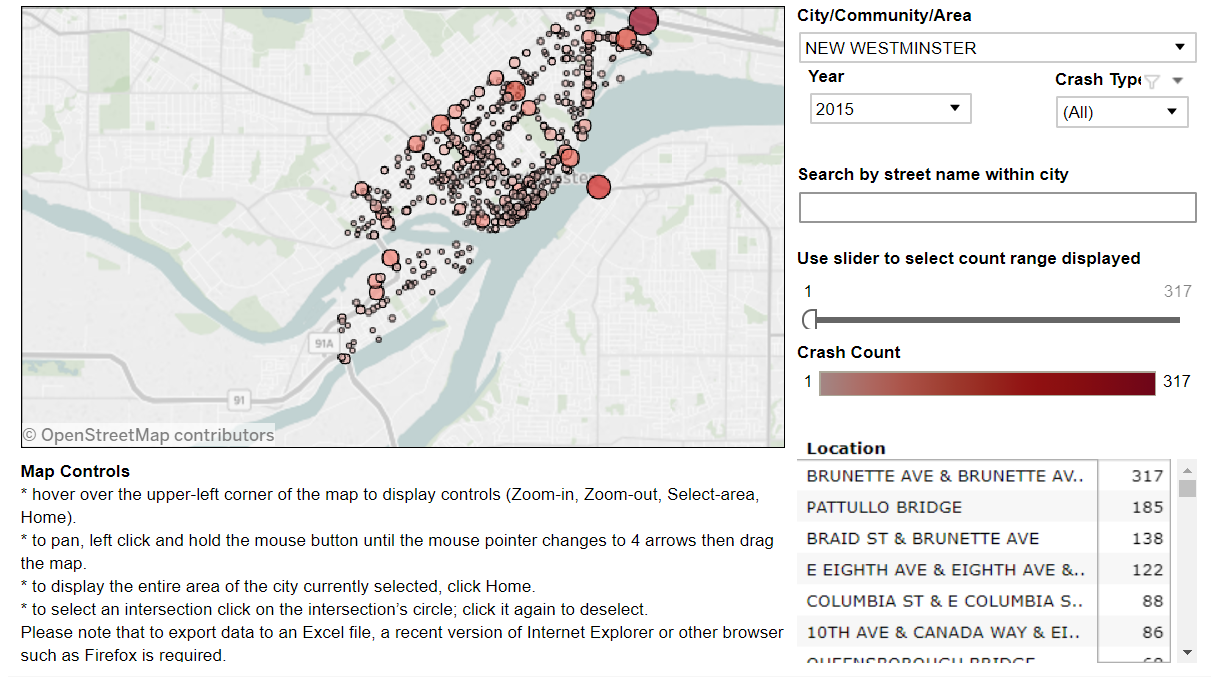This screenshot has height=677, width=1211.
Task: Select the COLUMBIA ST & E COLUMBIA row
Action: [x=945, y=601]
